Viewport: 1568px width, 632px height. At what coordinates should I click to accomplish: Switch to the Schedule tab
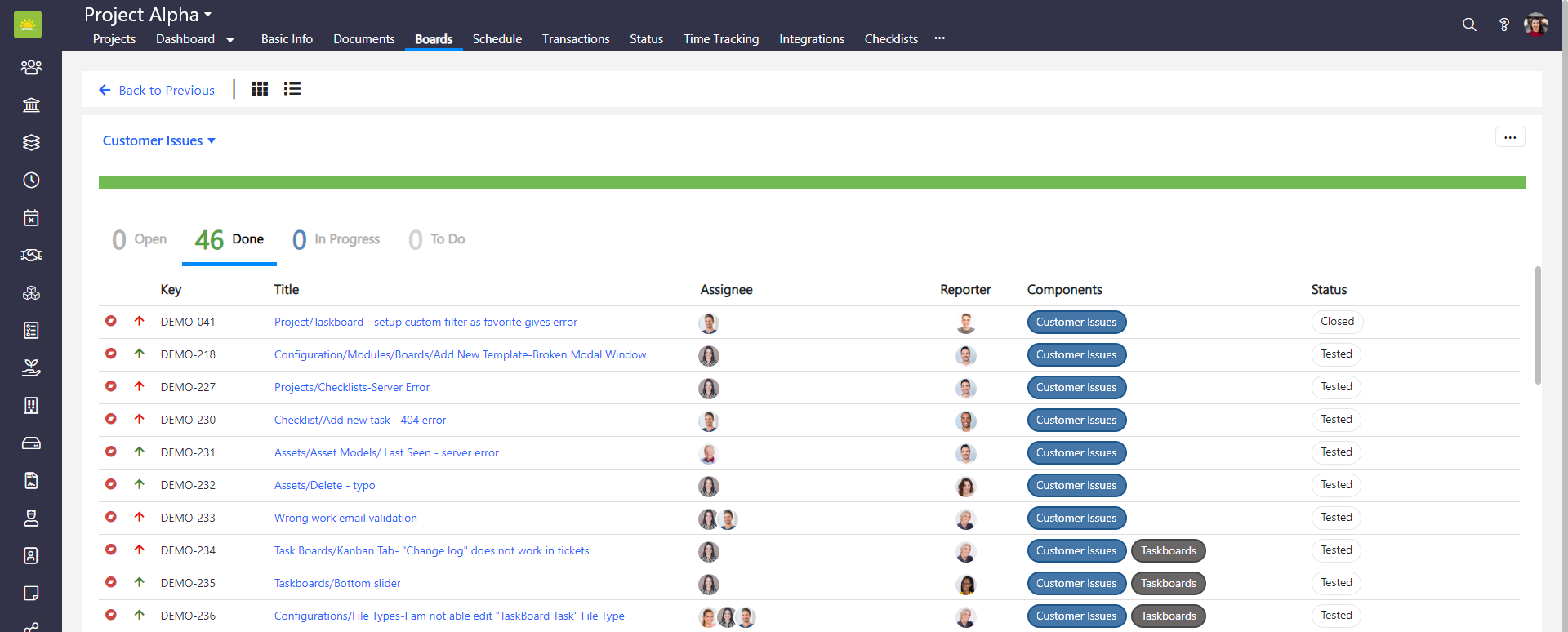pyautogui.click(x=497, y=39)
